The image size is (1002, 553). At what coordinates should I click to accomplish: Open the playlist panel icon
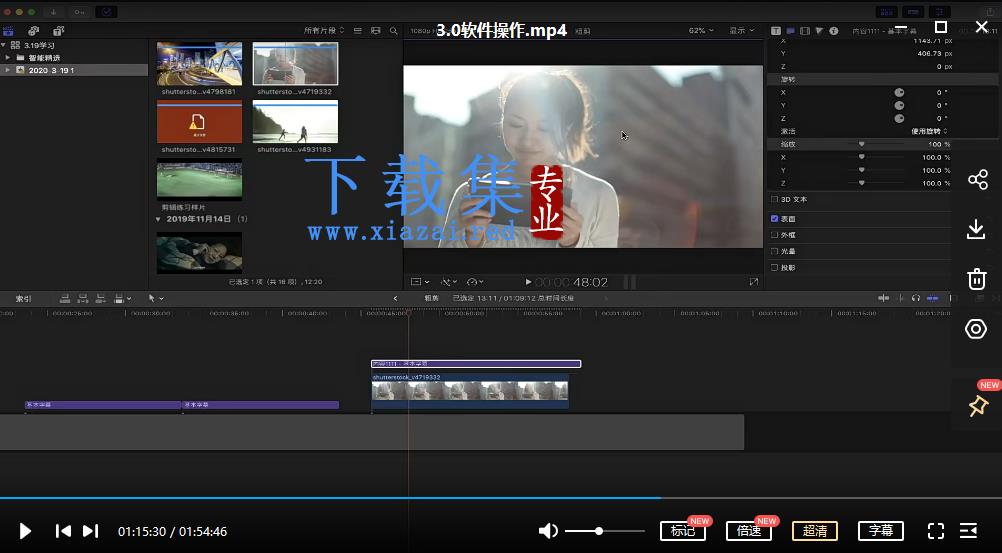[x=969, y=531]
